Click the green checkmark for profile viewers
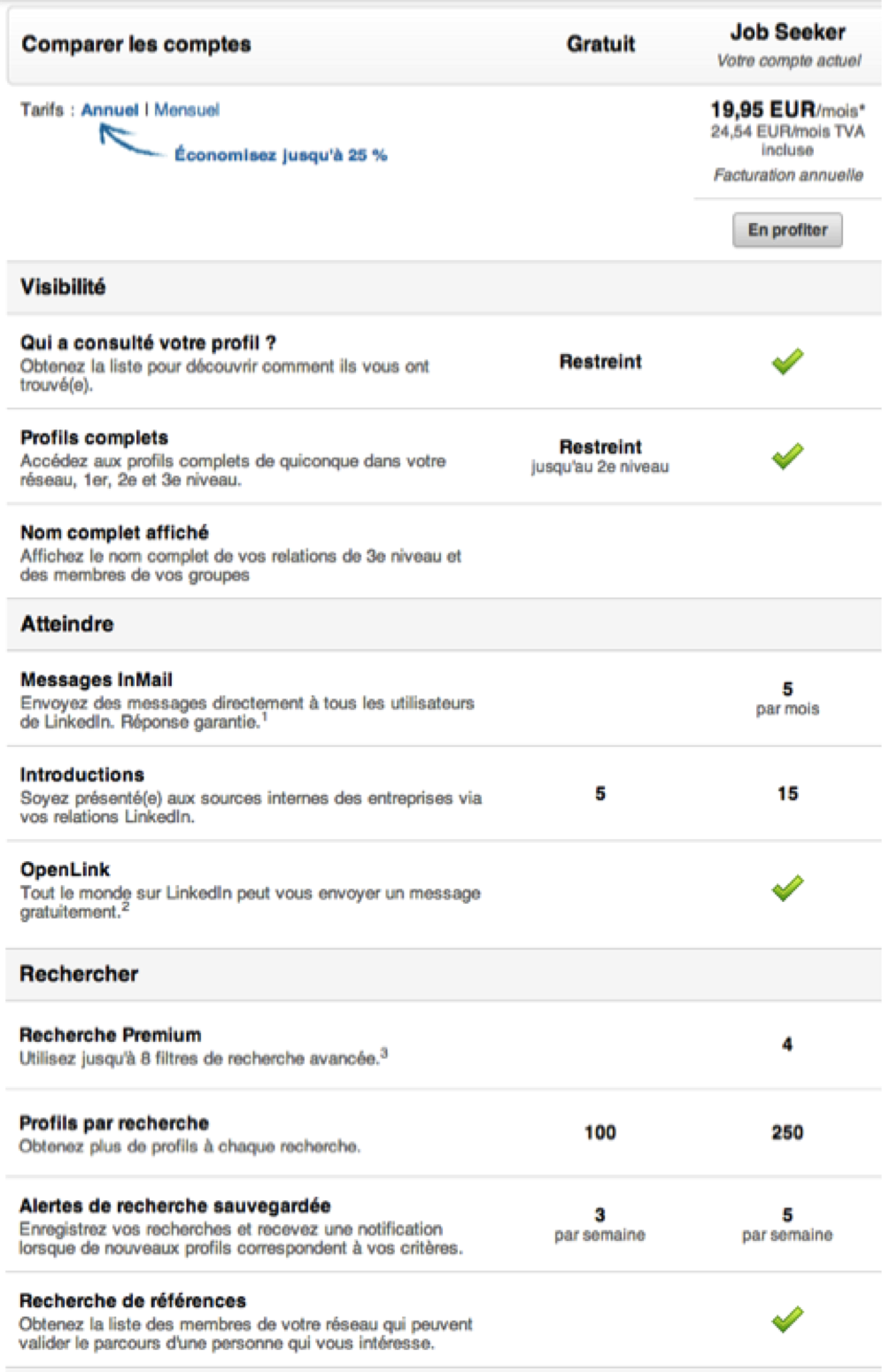 (787, 361)
